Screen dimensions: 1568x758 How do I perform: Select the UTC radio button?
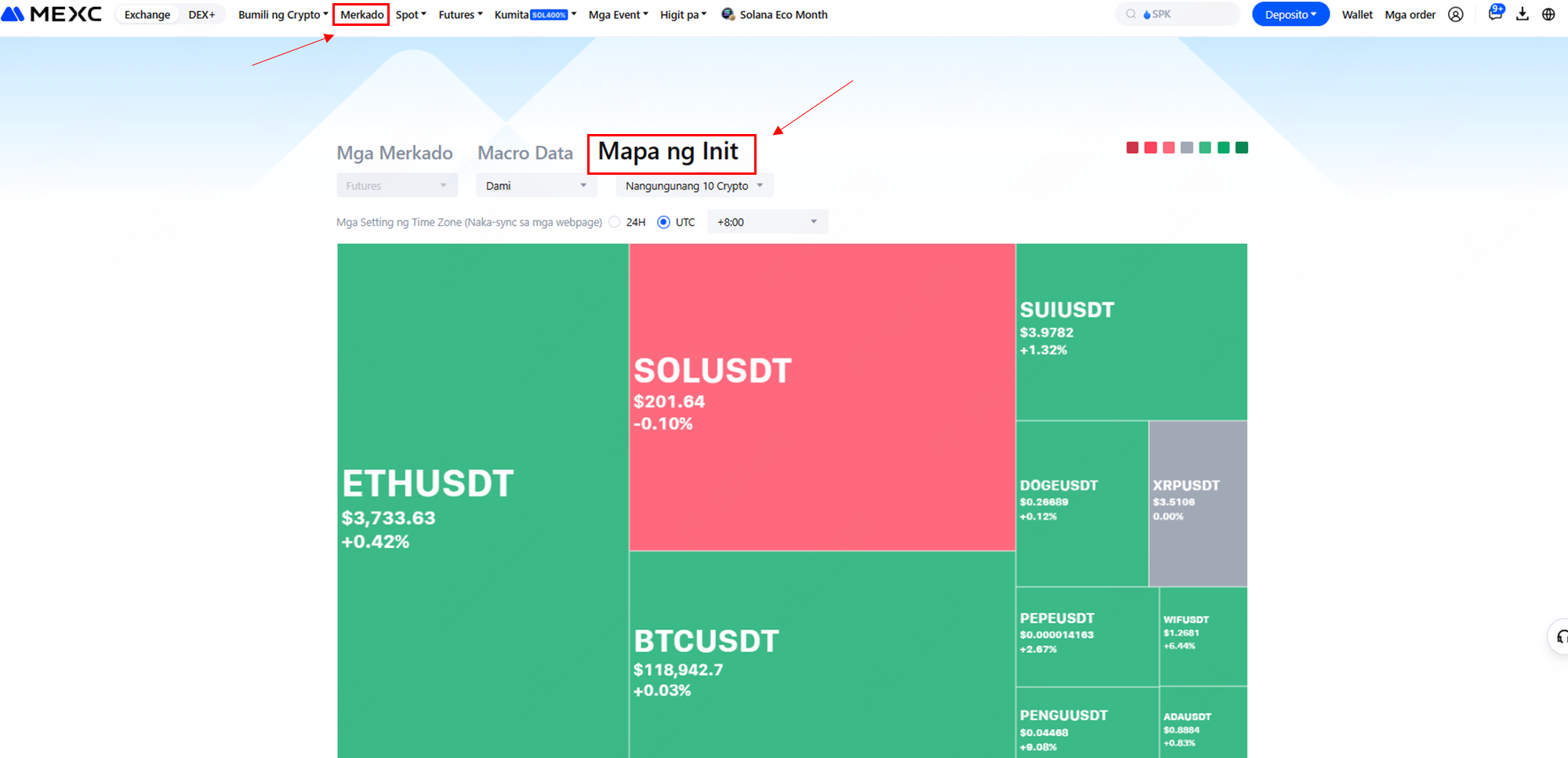tap(664, 222)
